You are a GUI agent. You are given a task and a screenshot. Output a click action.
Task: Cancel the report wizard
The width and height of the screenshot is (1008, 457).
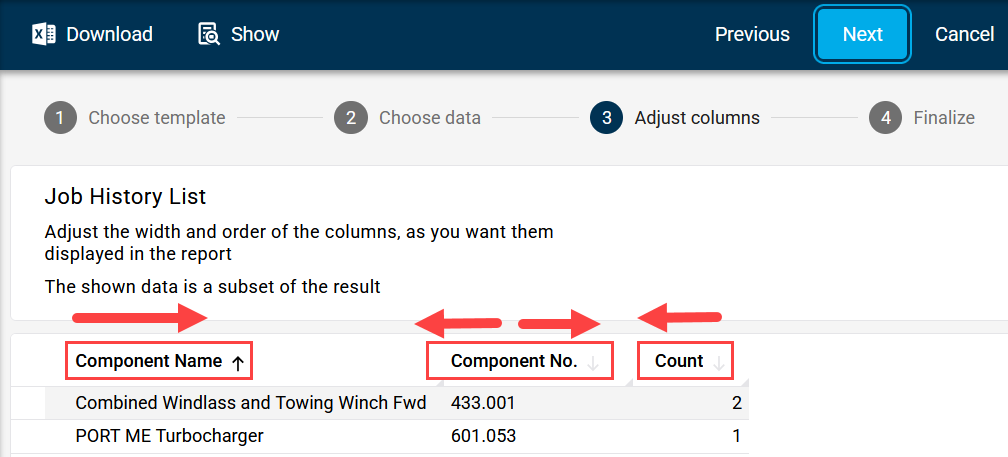click(x=964, y=34)
